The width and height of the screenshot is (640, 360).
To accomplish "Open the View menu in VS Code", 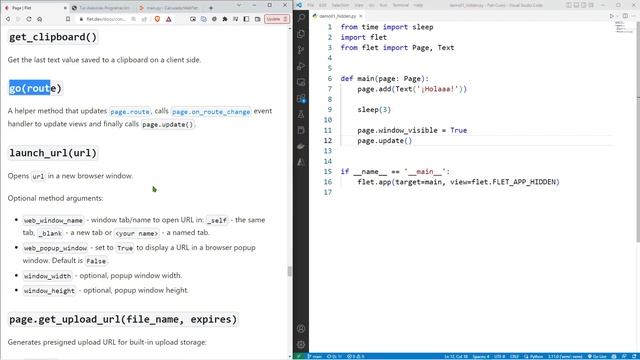I will (359, 5).
